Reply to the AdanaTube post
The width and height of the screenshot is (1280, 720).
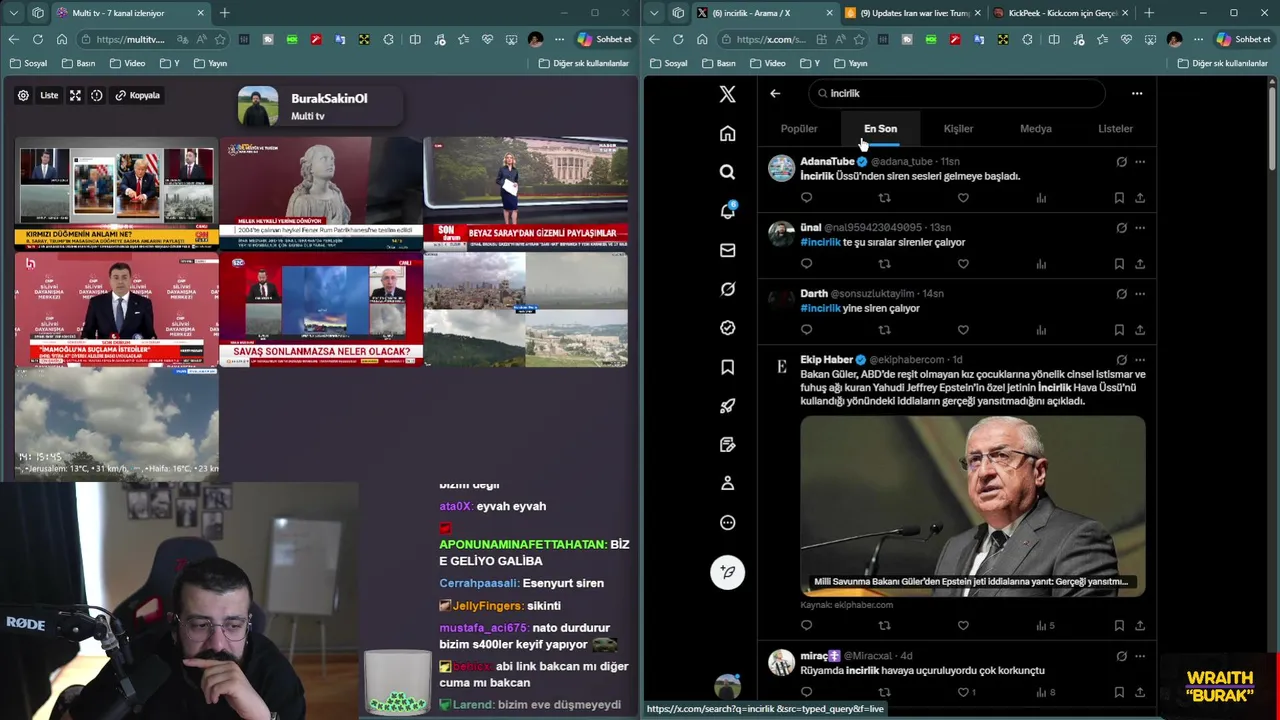coord(807,198)
